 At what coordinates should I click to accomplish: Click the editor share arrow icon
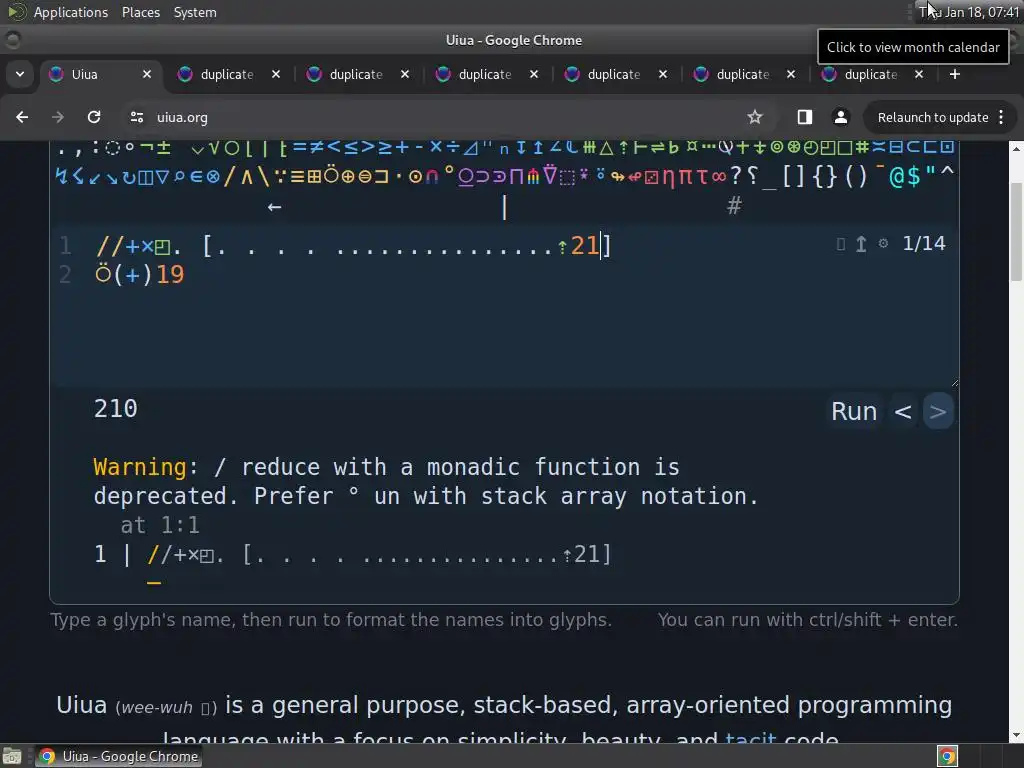coord(861,244)
